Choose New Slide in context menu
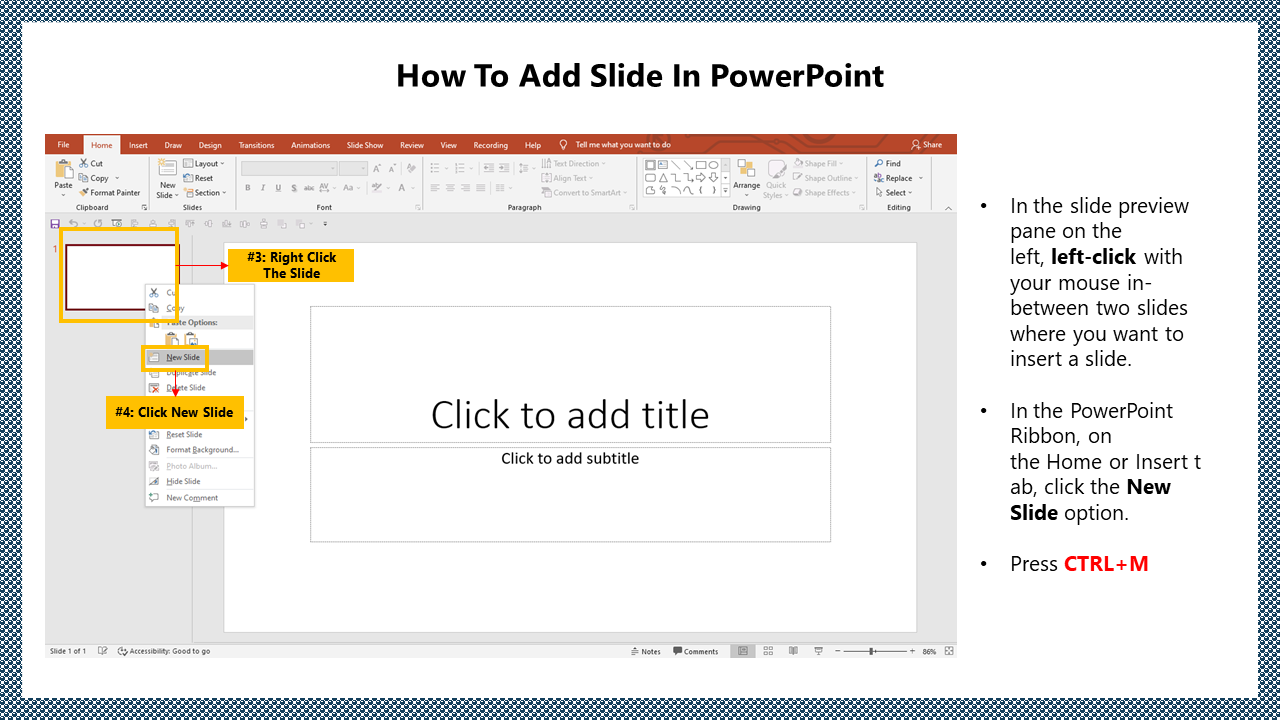Screen dimensions: 1280x720 point(199,357)
